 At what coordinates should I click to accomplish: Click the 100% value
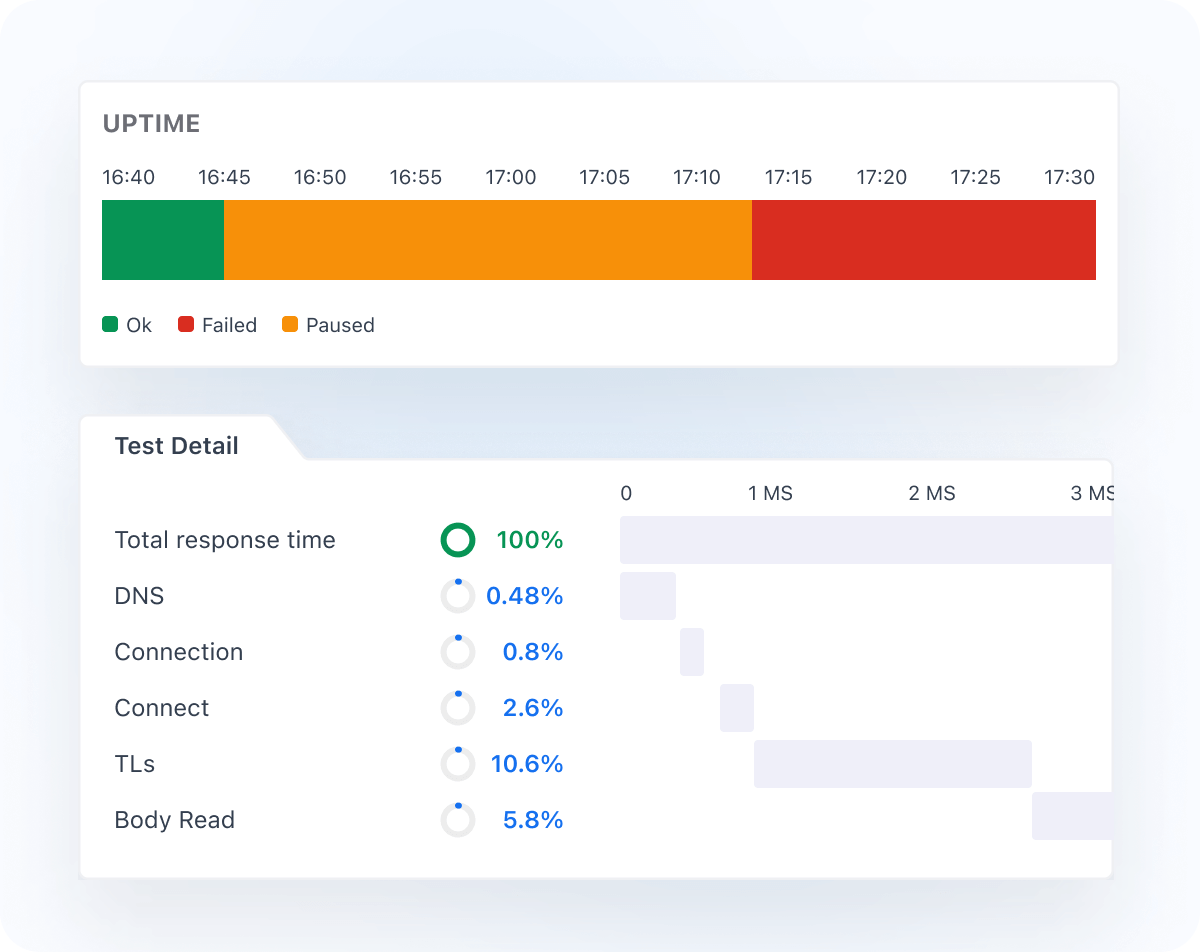(x=530, y=540)
